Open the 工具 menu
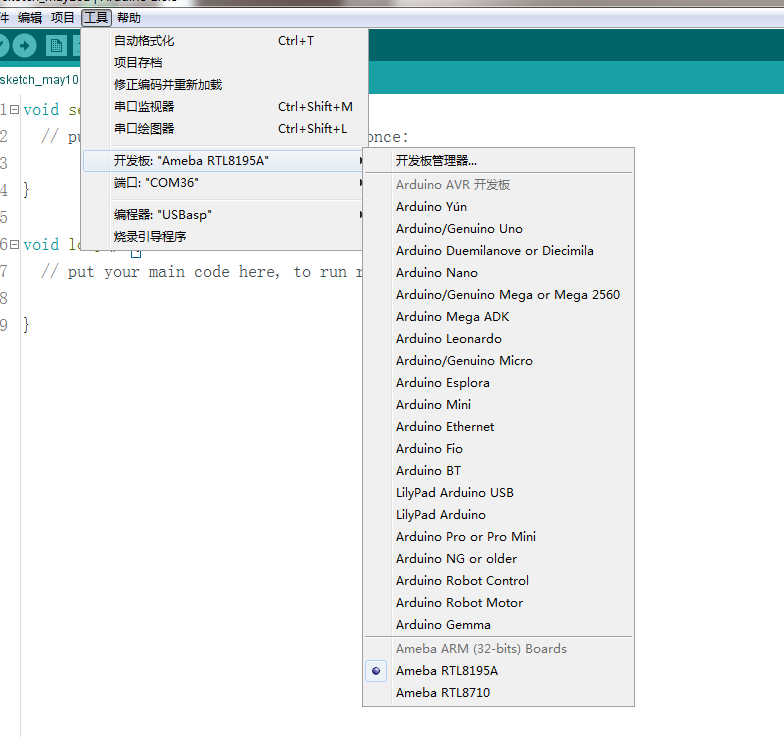 [x=96, y=18]
